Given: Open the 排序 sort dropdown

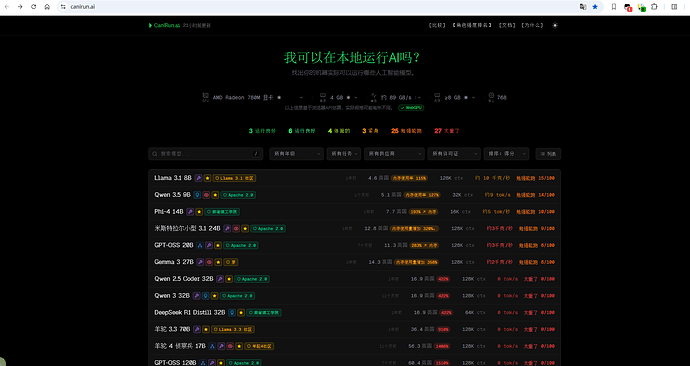Looking at the screenshot, I should [x=506, y=154].
